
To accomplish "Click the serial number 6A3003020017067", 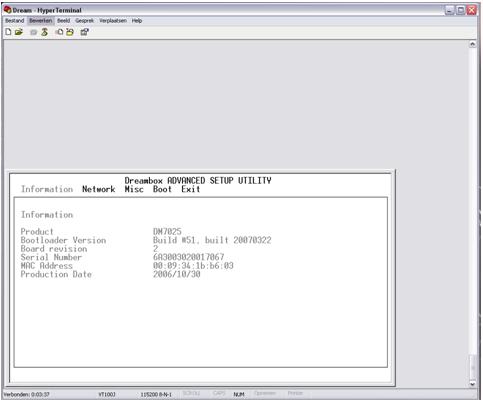I will coord(188,257).
